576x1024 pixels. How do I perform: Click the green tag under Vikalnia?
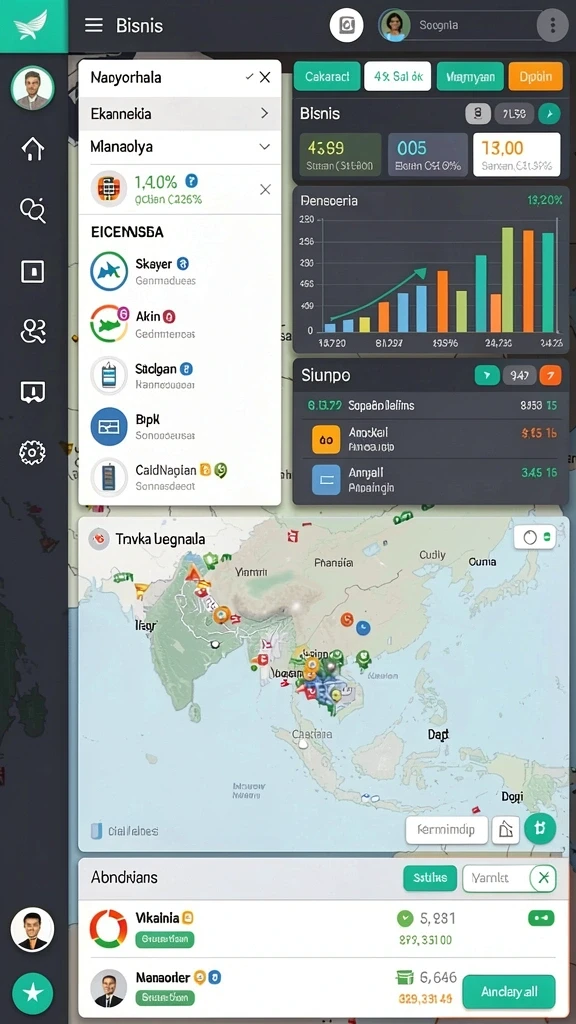(165, 940)
